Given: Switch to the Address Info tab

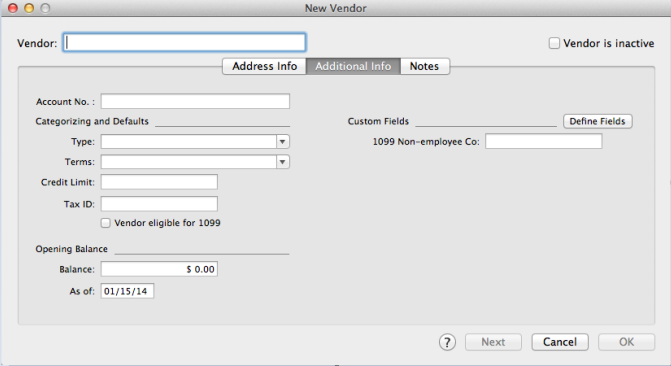Looking at the screenshot, I should (264, 66).
